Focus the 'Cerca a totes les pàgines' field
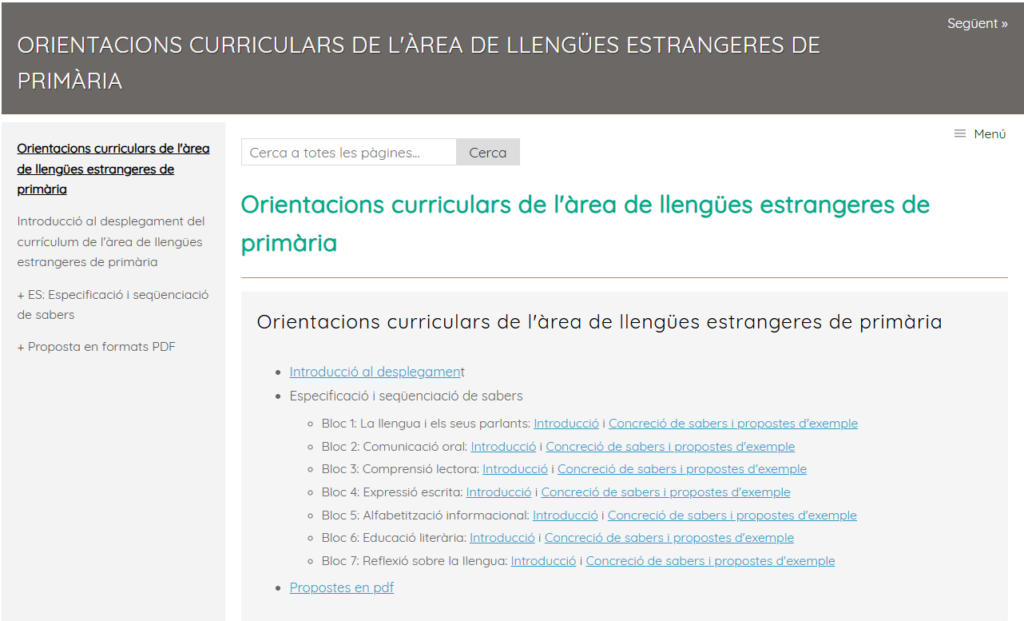This screenshot has width=1024, height=621. point(348,153)
